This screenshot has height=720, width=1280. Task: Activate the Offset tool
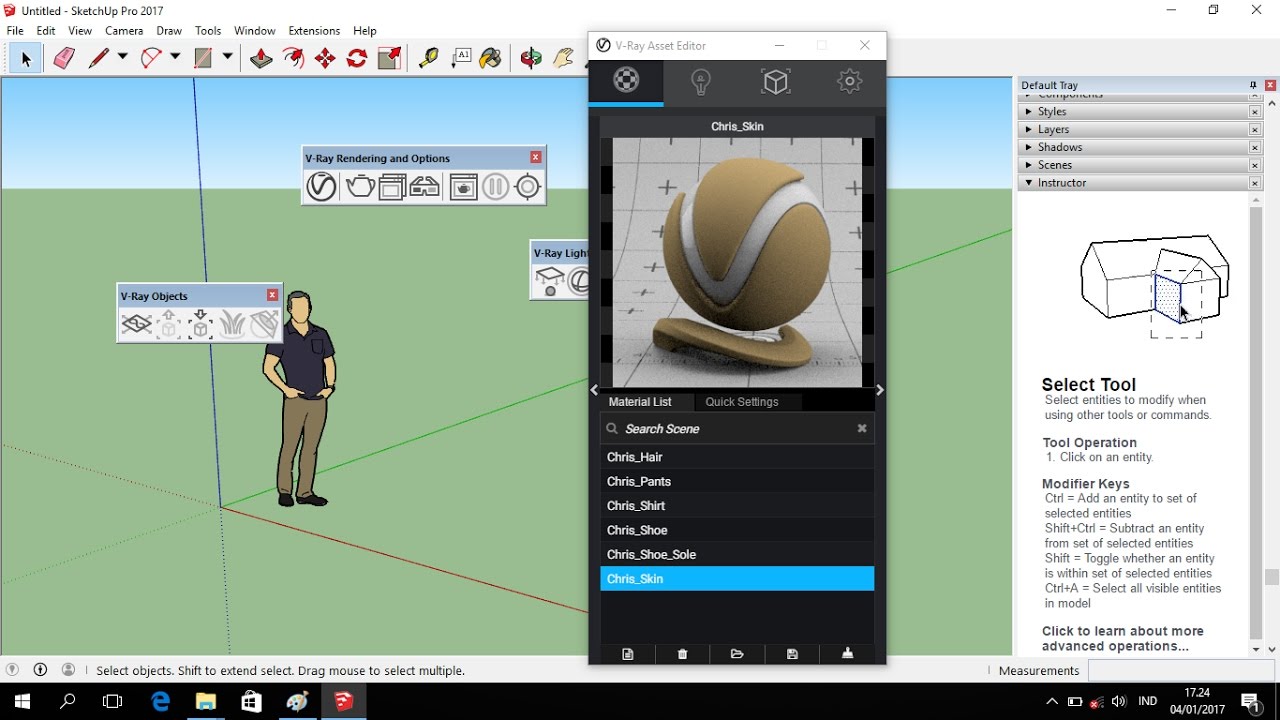[x=293, y=59]
